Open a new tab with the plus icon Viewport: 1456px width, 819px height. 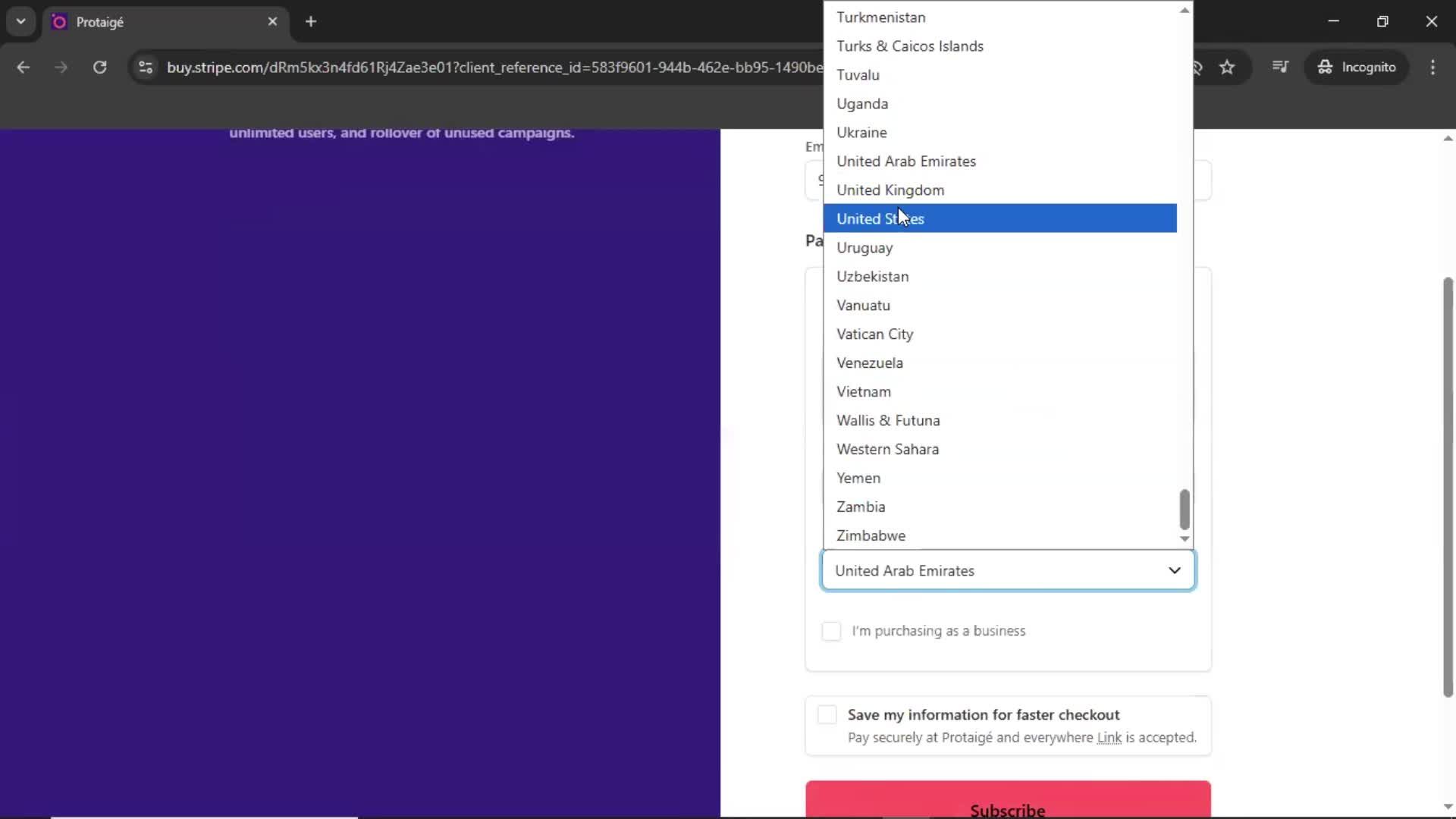coord(310,21)
